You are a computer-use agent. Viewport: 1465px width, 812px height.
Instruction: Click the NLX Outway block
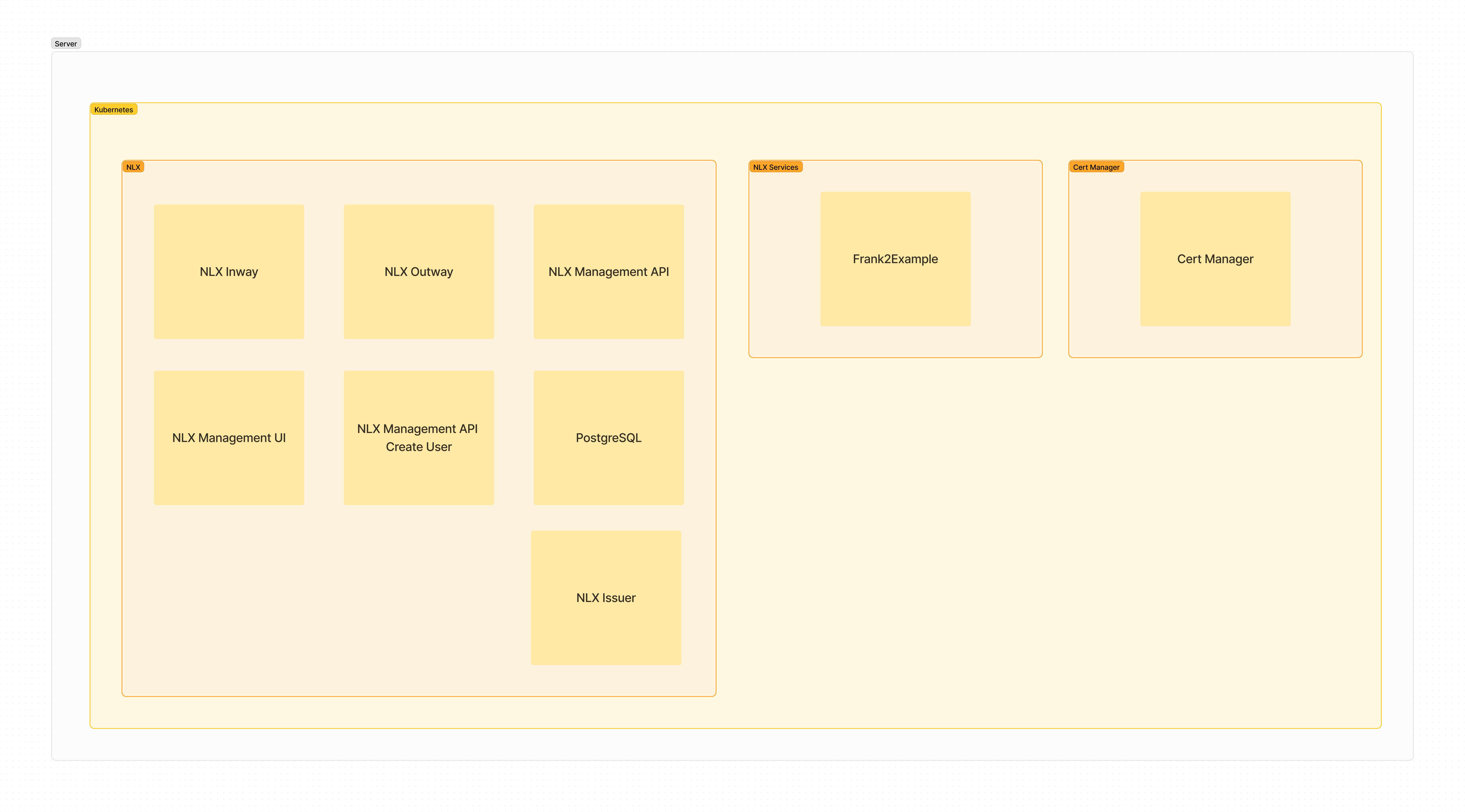pyautogui.click(x=419, y=272)
